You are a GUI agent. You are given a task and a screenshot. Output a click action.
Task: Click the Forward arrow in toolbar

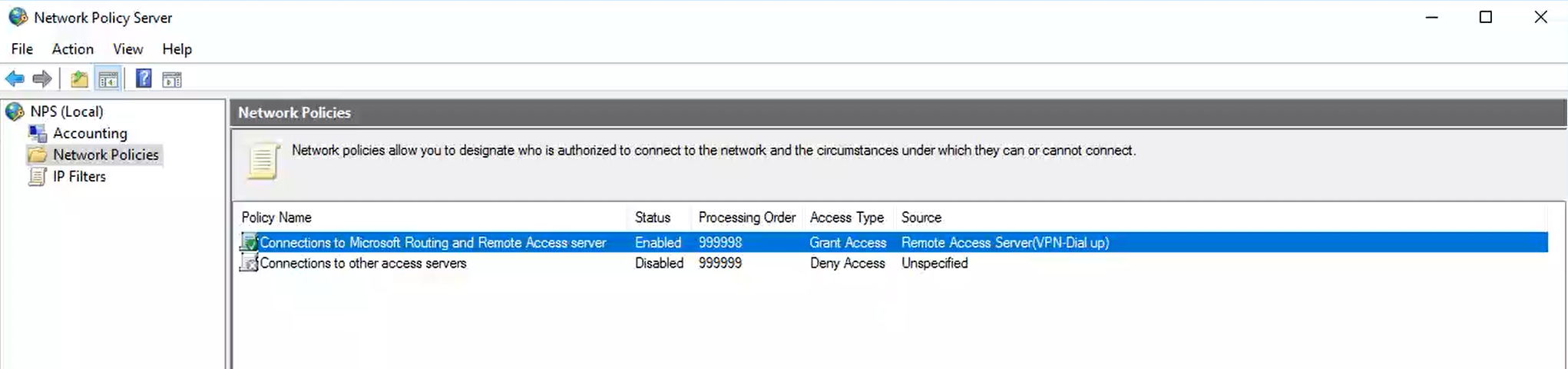(x=42, y=78)
